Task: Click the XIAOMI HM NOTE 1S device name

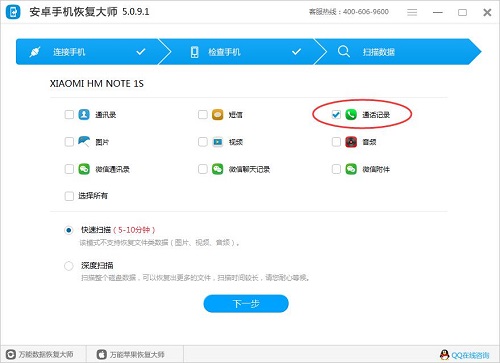Action: click(97, 84)
